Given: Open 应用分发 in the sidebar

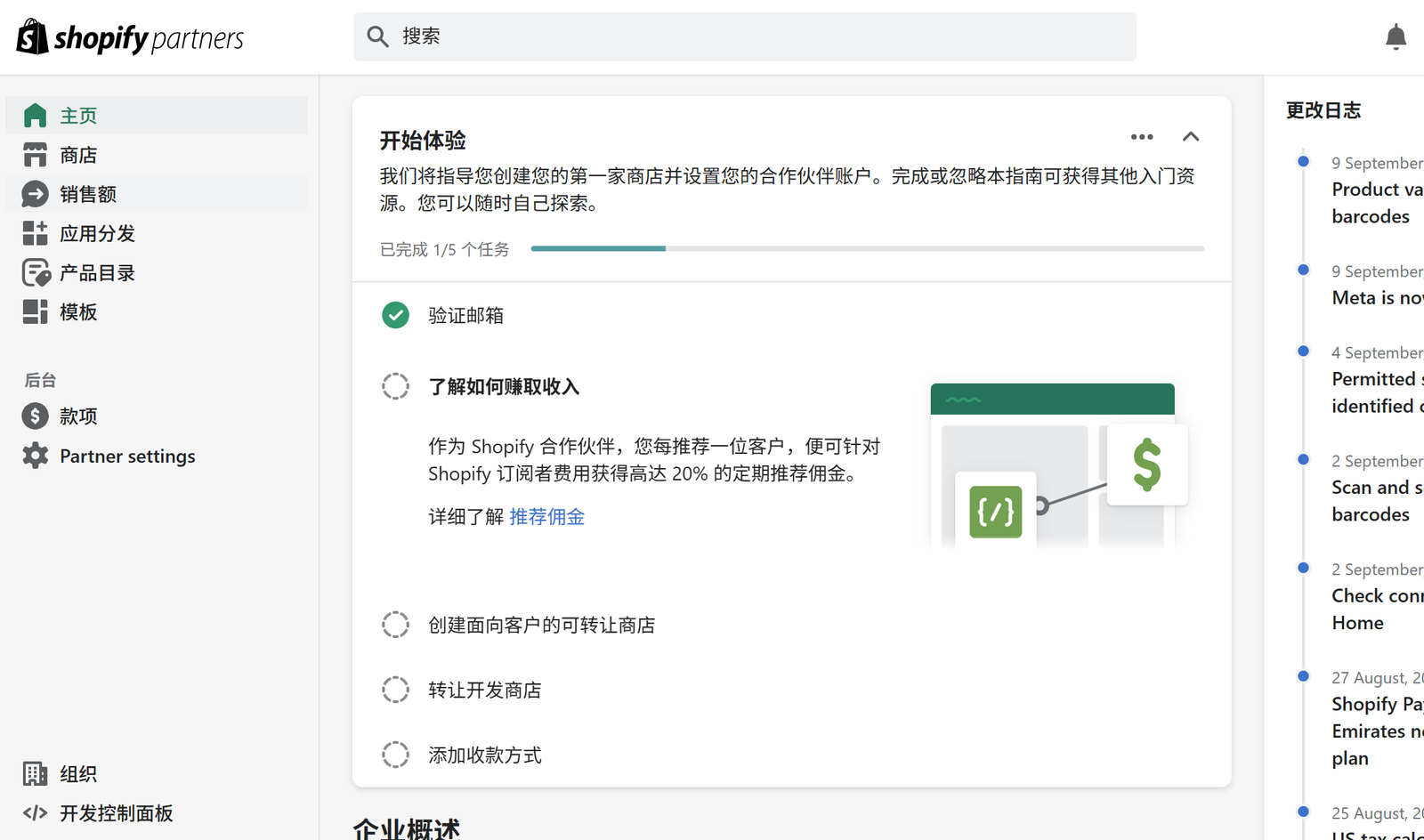Looking at the screenshot, I should (157, 233).
